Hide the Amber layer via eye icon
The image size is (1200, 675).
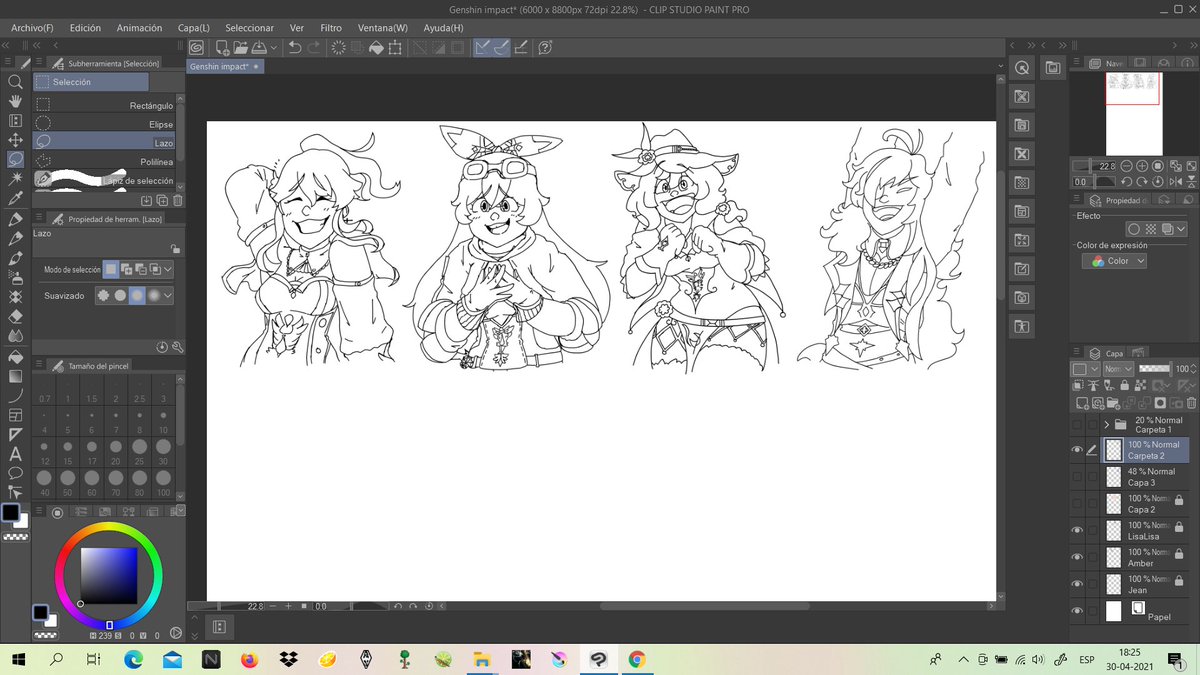pyautogui.click(x=1077, y=558)
